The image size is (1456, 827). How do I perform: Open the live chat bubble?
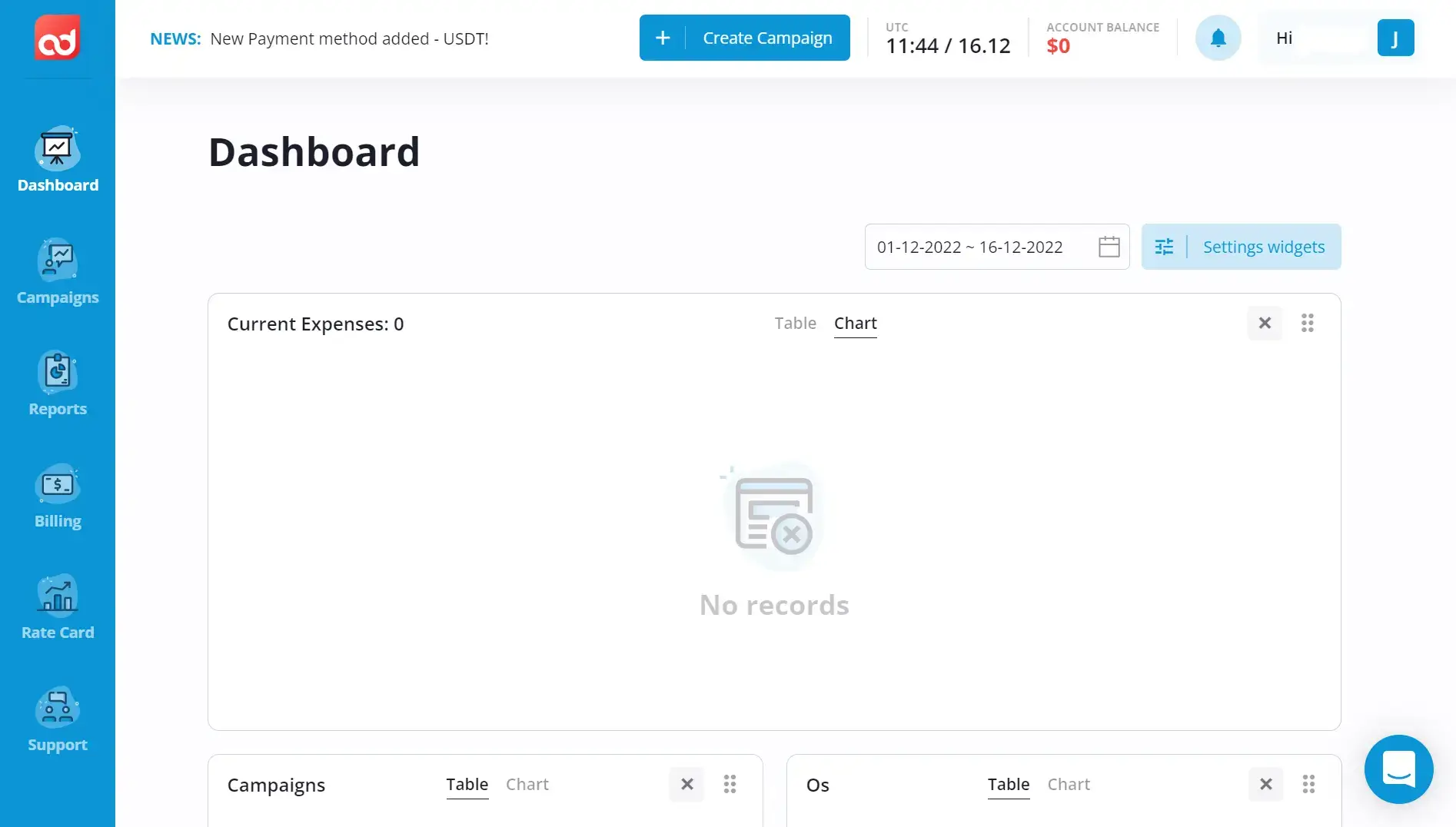click(1398, 769)
